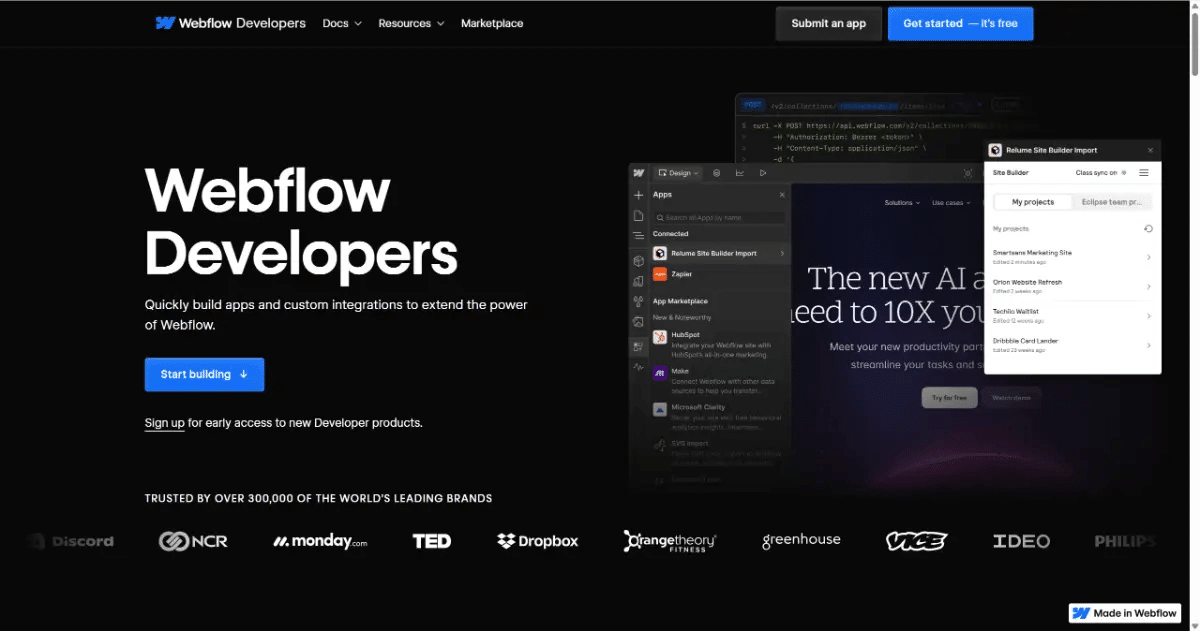The height and width of the screenshot is (631, 1200).
Task: Click the Relume Site Builder logo icon
Action: (660, 253)
